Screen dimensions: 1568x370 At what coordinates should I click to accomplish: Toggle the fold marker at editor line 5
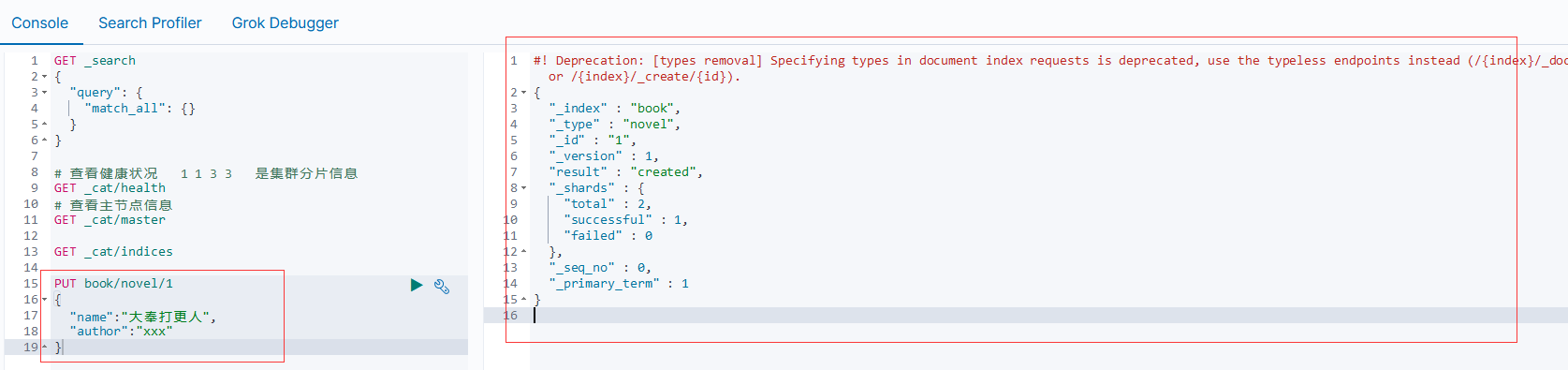click(x=44, y=125)
